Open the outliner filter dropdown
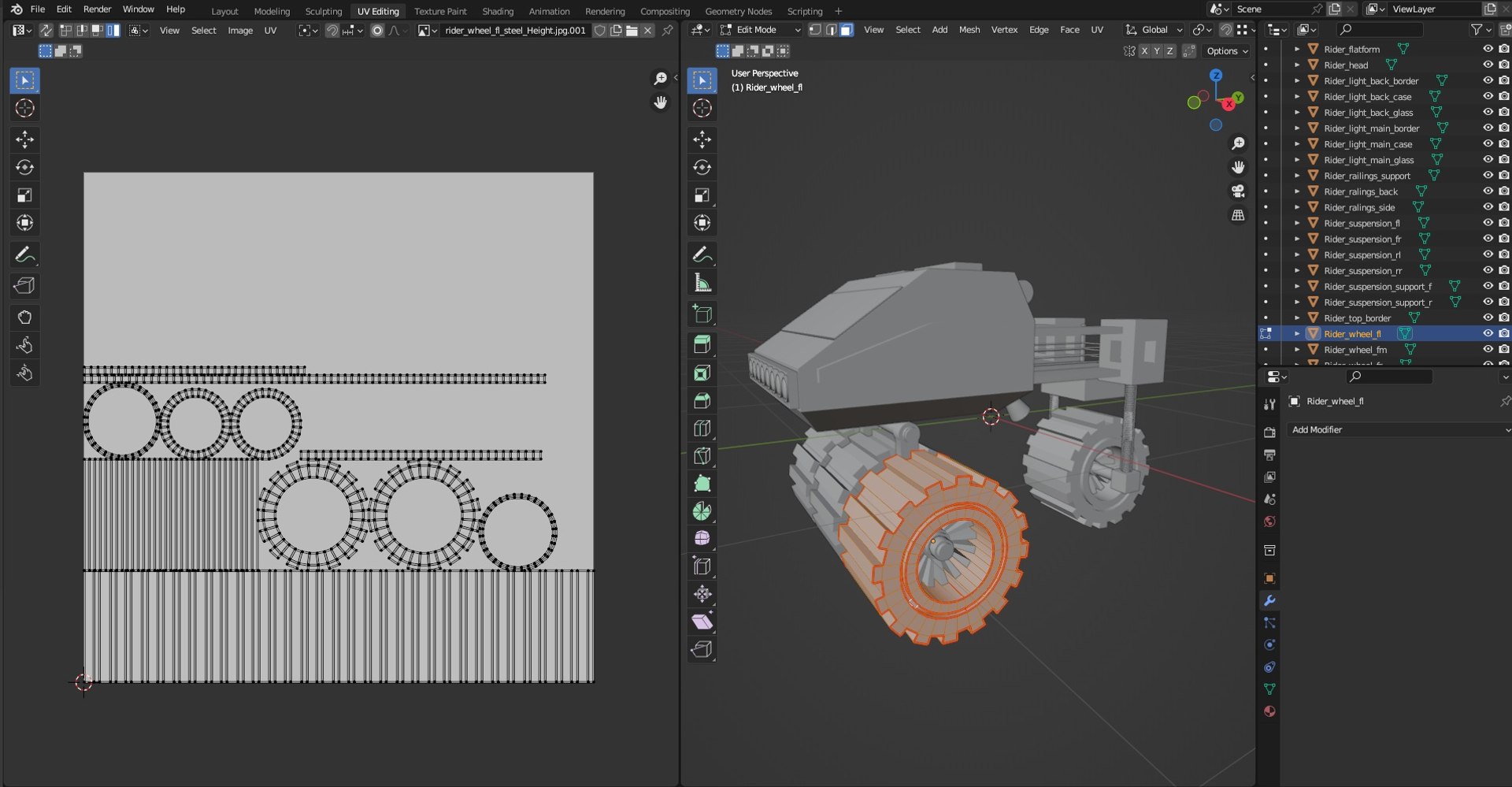Image resolution: width=1512 pixels, height=787 pixels. [x=1480, y=30]
